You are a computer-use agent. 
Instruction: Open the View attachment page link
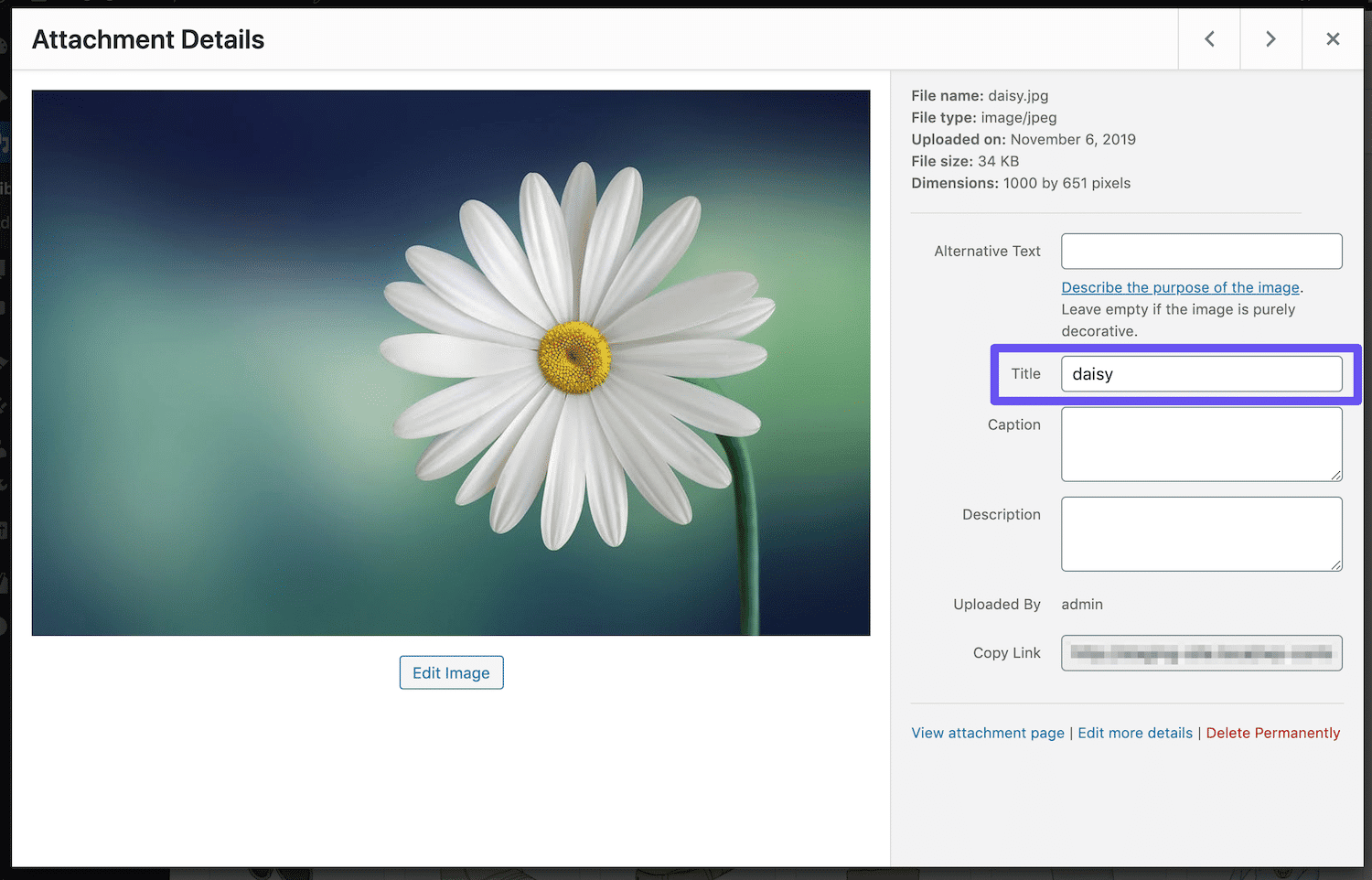coord(988,733)
